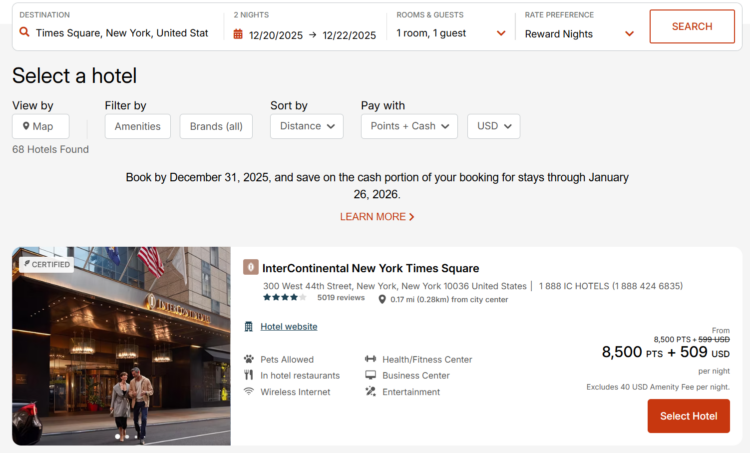This screenshot has width=750, height=453.
Task: Open the calendar icon for dates
Action: [238, 34]
